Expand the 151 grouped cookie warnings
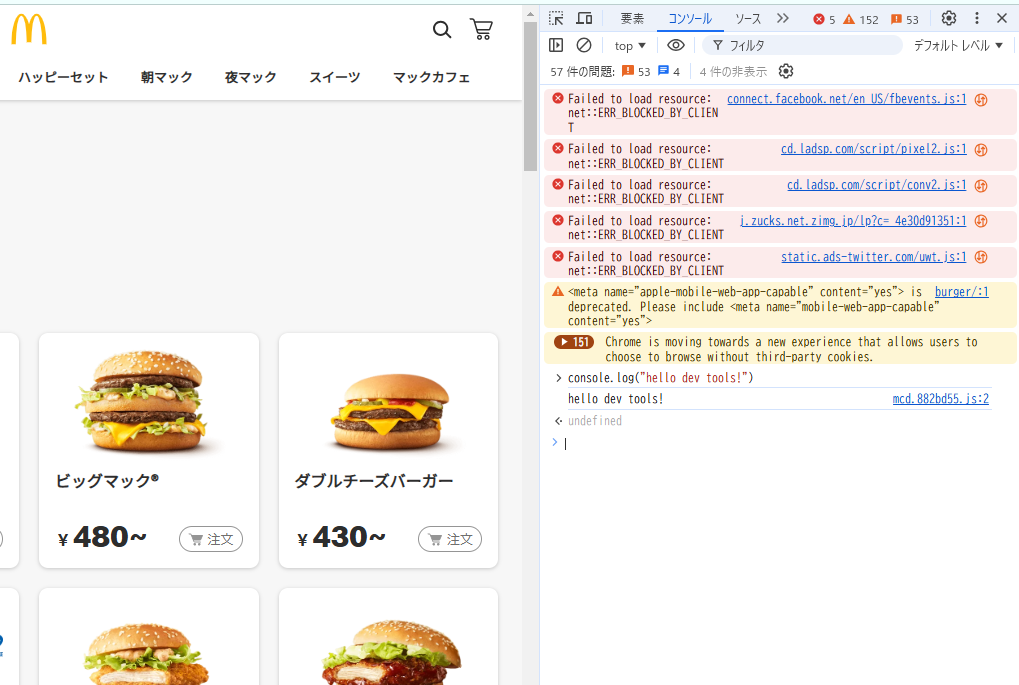The image size is (1019, 685). click(574, 342)
